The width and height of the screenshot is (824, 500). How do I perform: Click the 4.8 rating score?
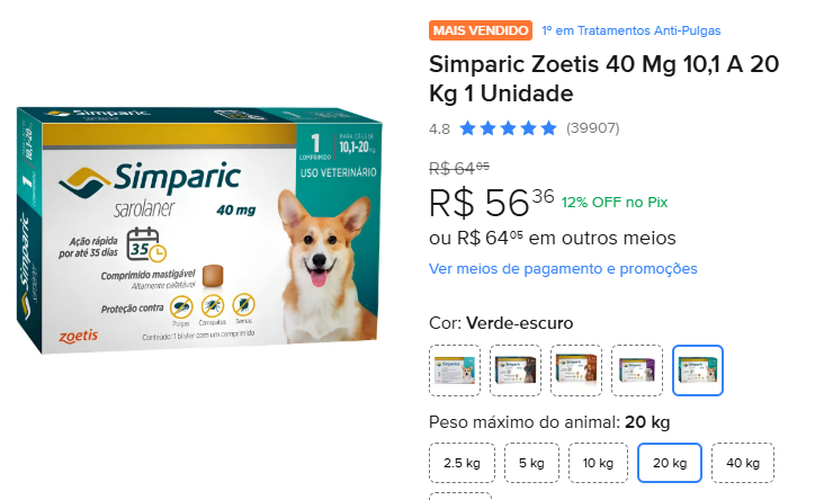point(439,128)
